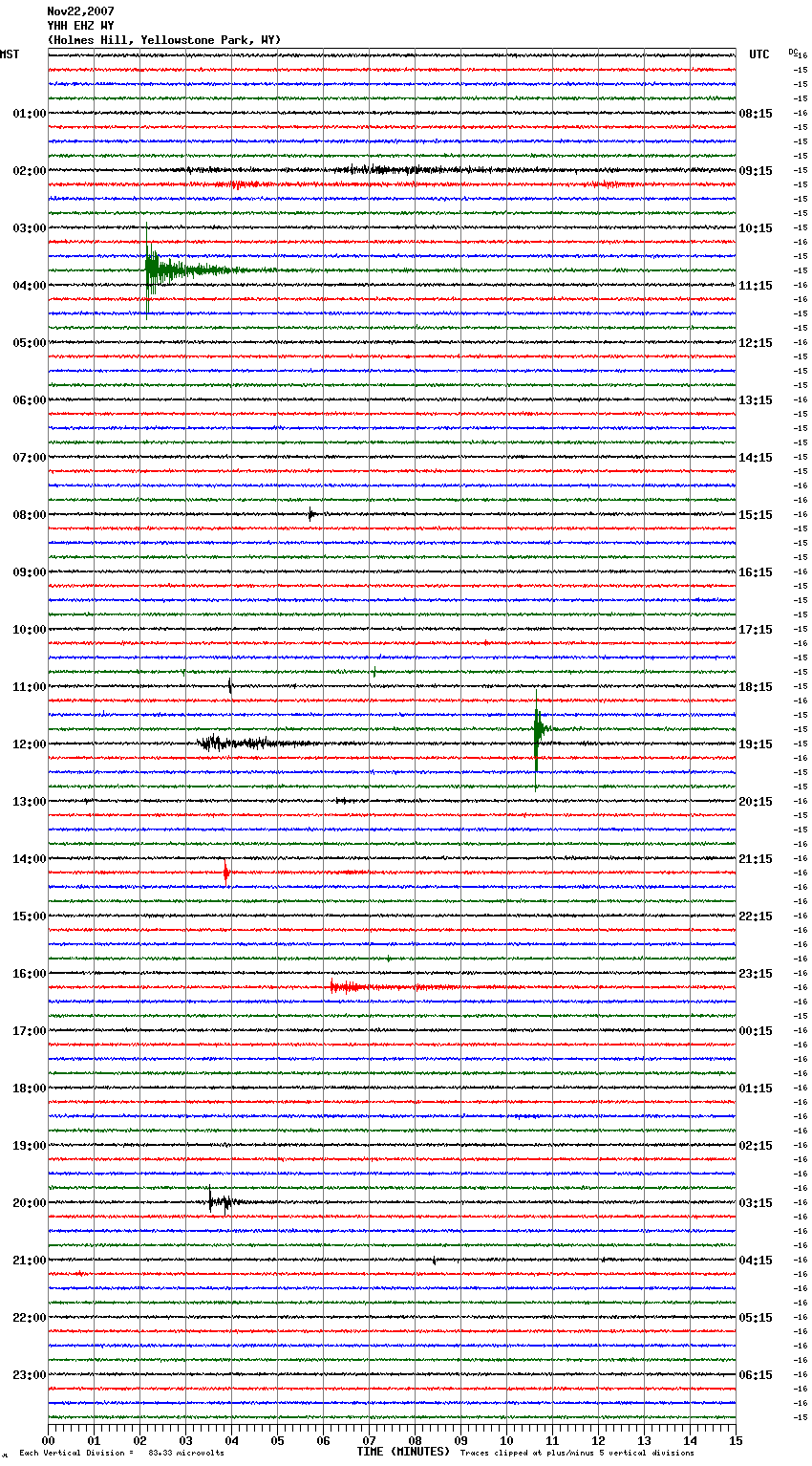The height and width of the screenshot is (1466, 812).
Task: Click the 11:15 UTC time label
Action: (756, 286)
